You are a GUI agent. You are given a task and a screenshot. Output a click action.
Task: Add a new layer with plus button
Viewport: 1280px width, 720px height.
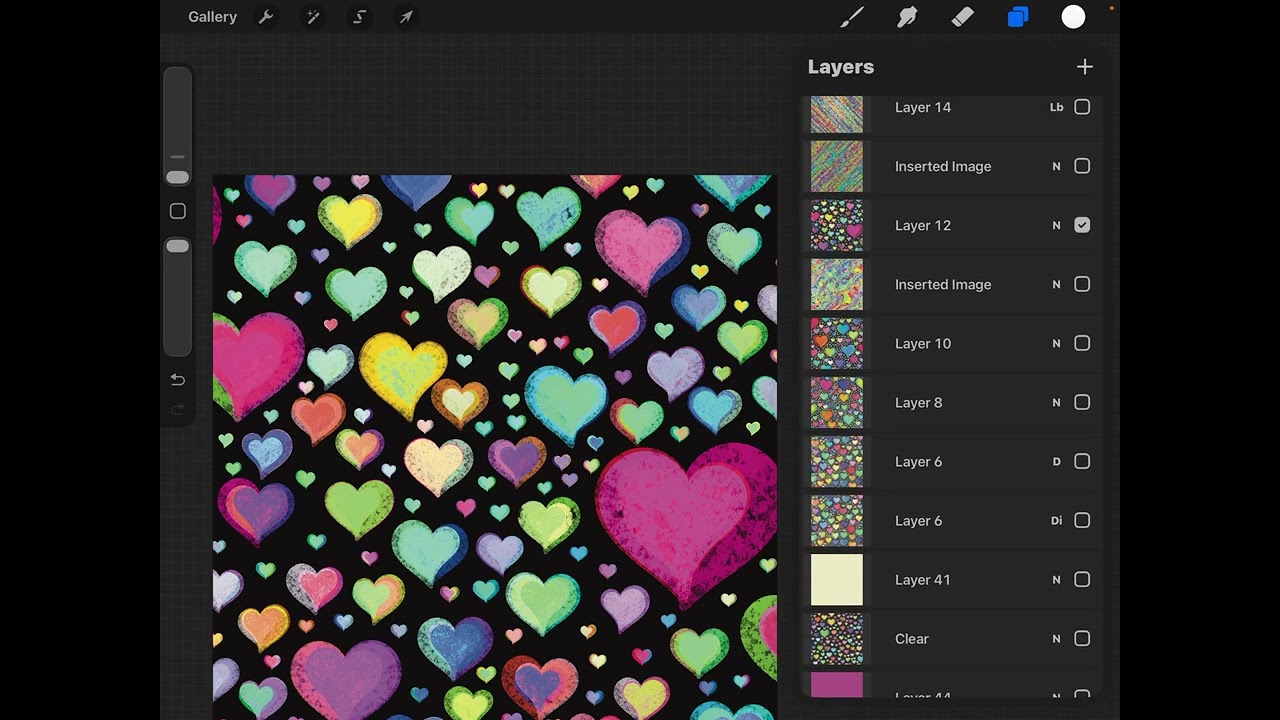pyautogui.click(x=1085, y=67)
